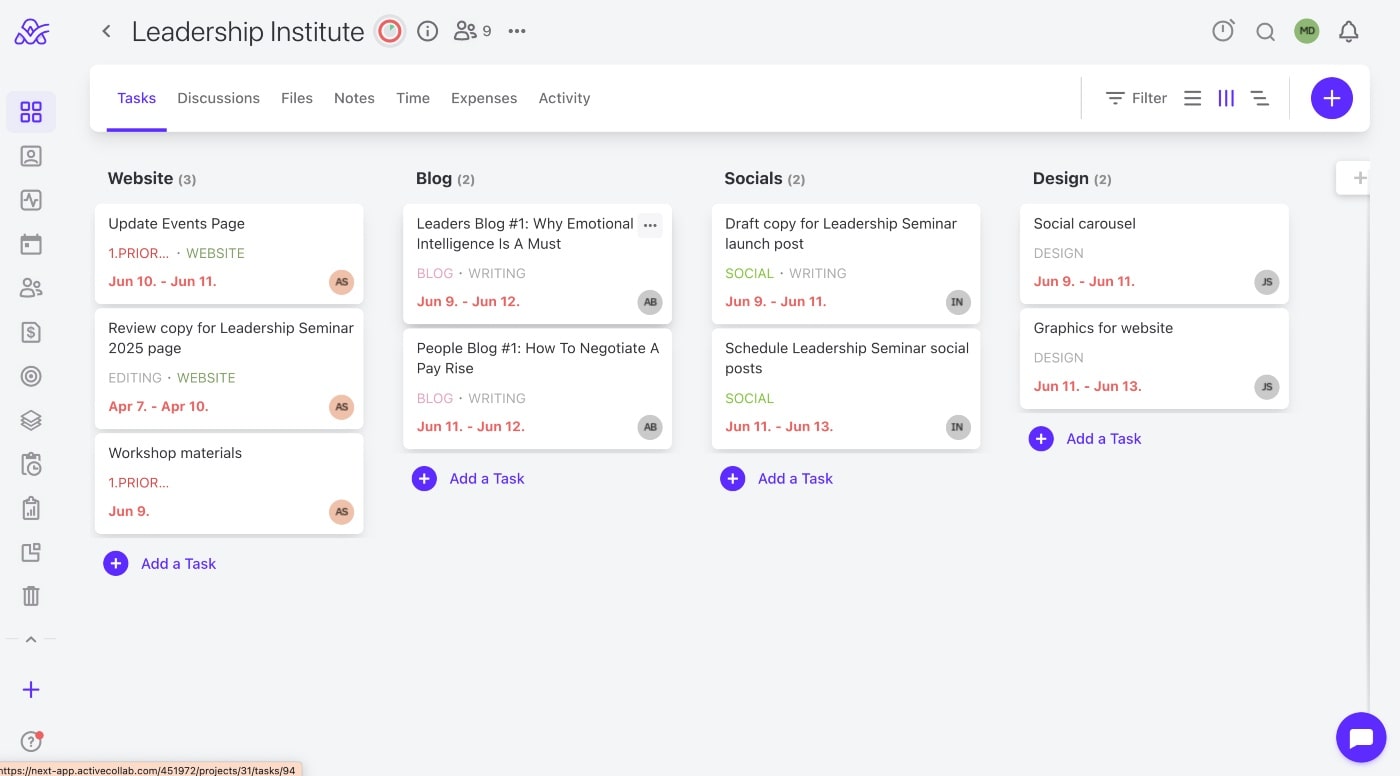
Task: Open the search magnifier icon
Action: coord(1265,32)
